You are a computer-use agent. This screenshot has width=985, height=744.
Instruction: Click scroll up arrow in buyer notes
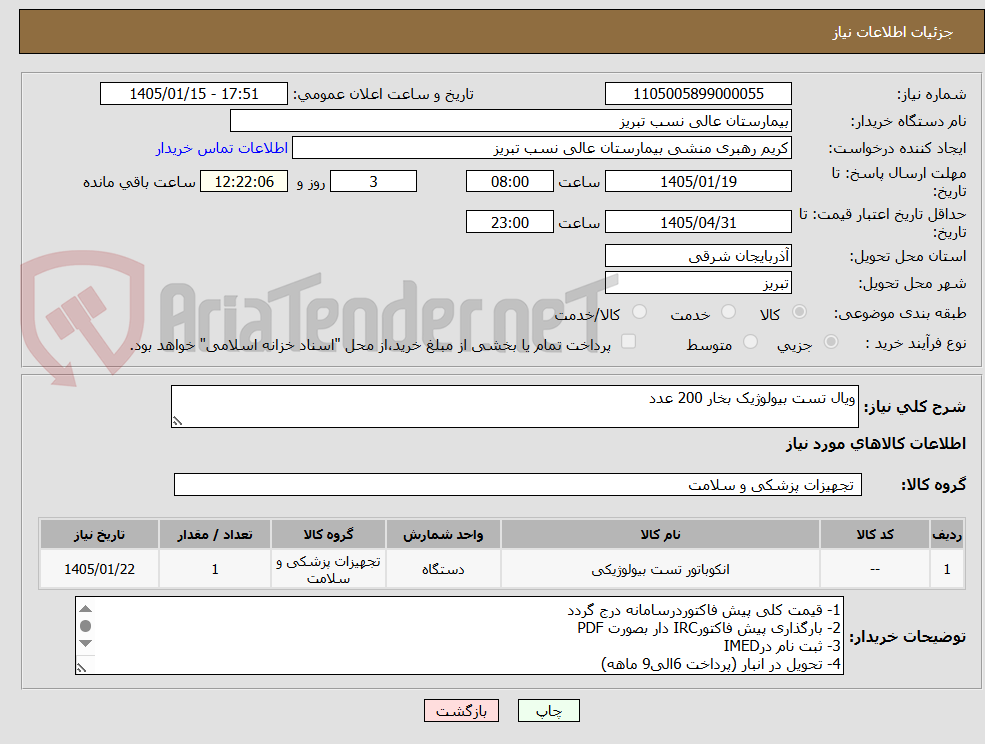tap(85, 608)
